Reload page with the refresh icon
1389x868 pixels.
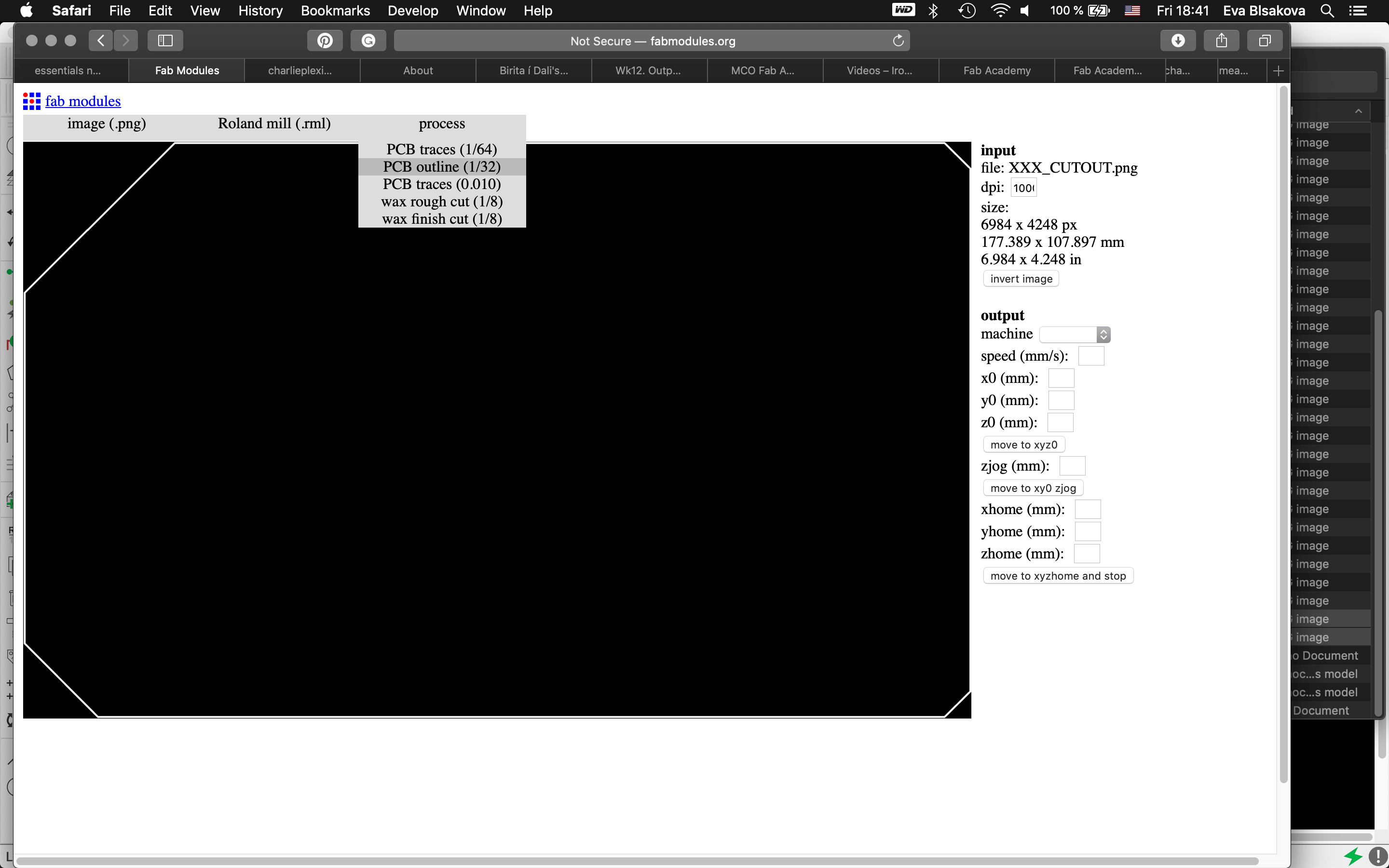[898, 41]
